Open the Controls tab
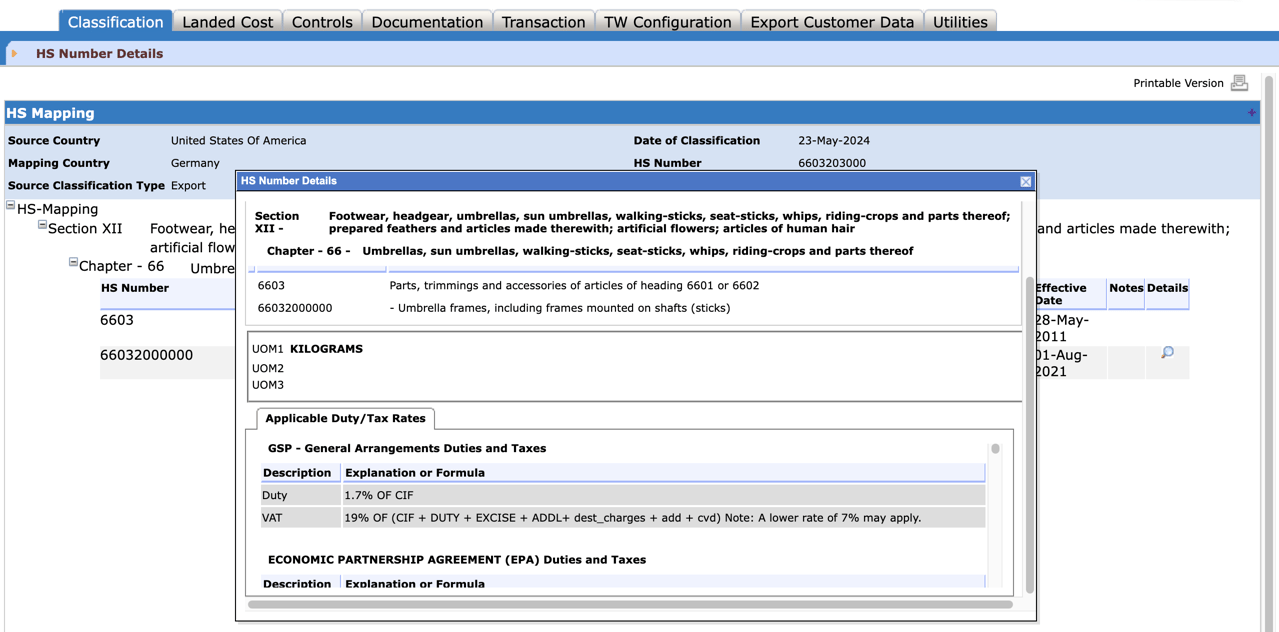Viewport: 1279px width, 632px height. coord(322,22)
